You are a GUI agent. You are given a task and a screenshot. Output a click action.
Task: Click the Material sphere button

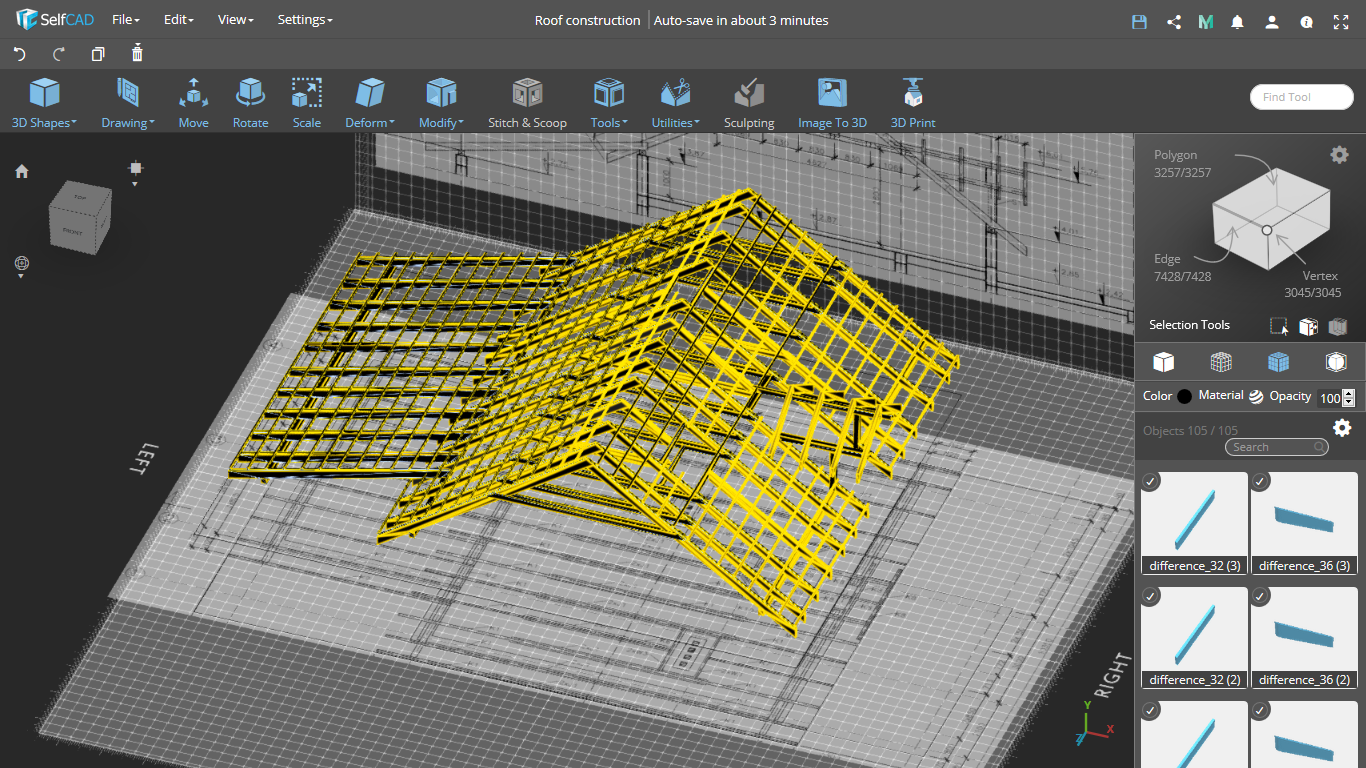[1256, 396]
